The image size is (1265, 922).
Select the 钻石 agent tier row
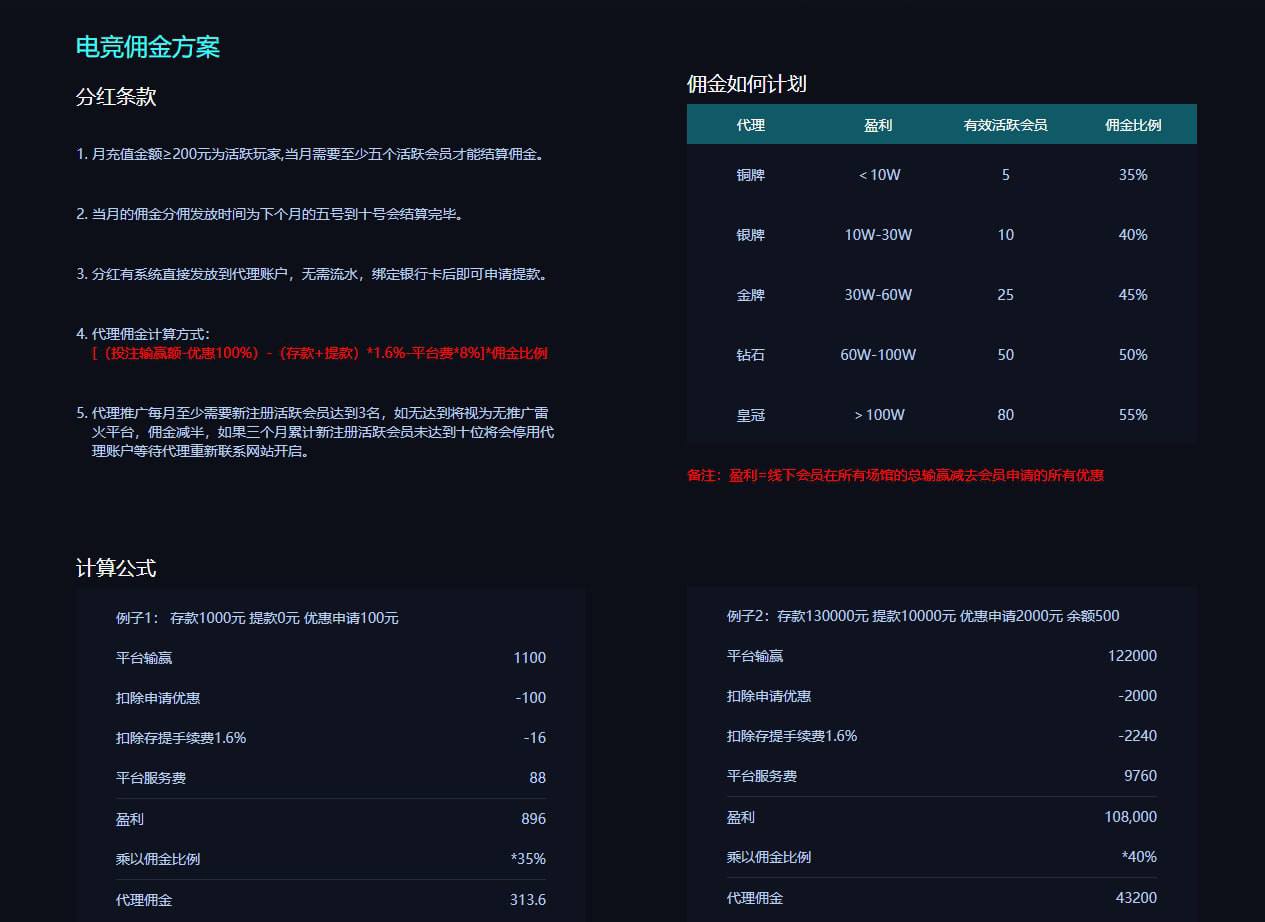coord(751,354)
